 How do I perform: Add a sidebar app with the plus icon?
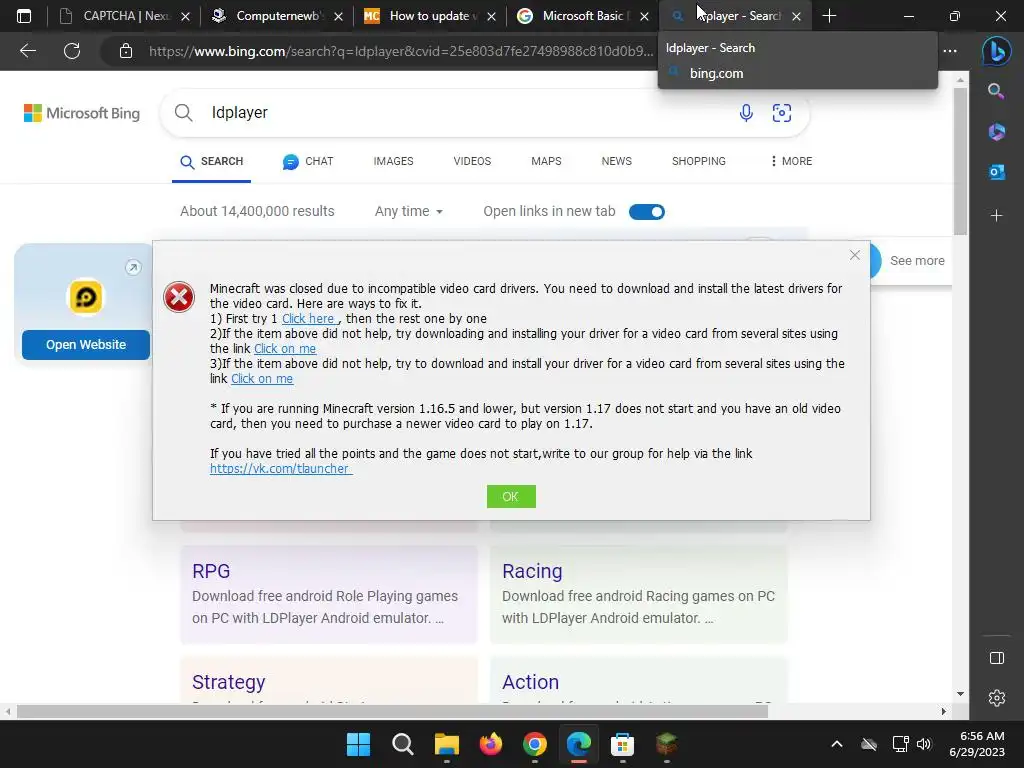997,216
